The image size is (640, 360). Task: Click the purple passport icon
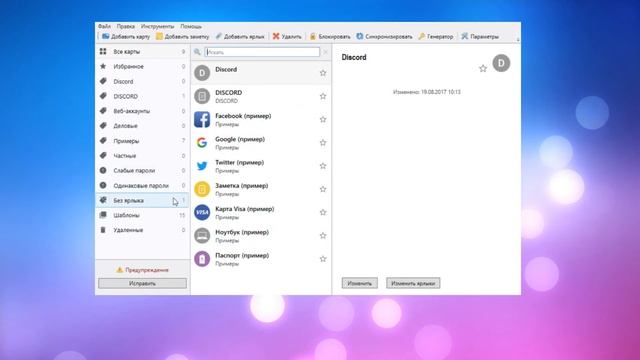[202, 259]
